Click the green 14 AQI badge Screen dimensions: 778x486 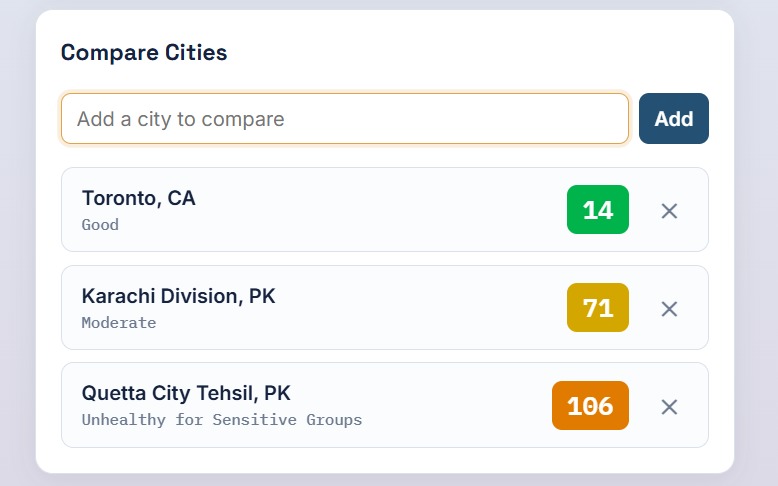[597, 209]
